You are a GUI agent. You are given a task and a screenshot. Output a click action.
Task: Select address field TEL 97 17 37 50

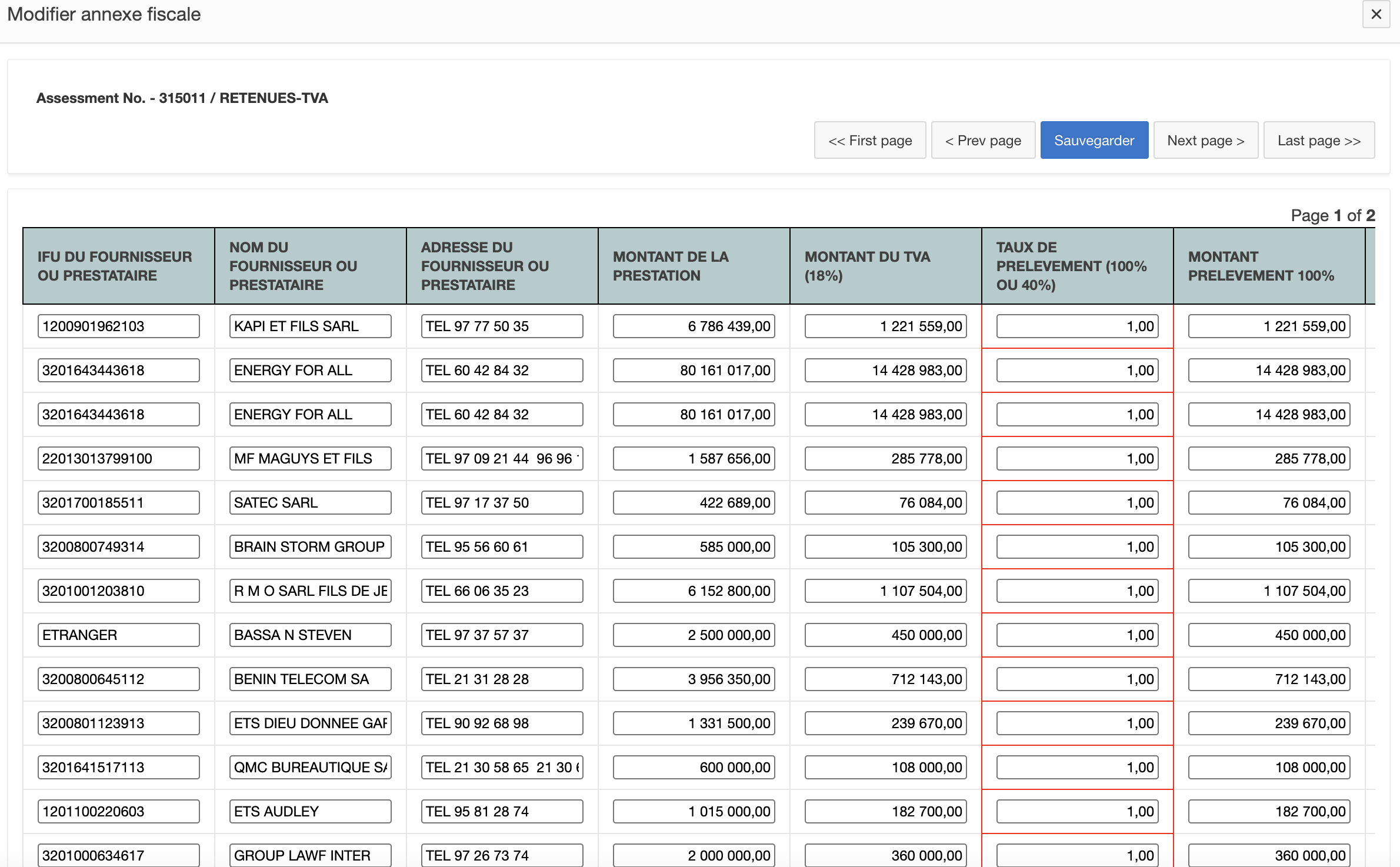[x=502, y=503]
